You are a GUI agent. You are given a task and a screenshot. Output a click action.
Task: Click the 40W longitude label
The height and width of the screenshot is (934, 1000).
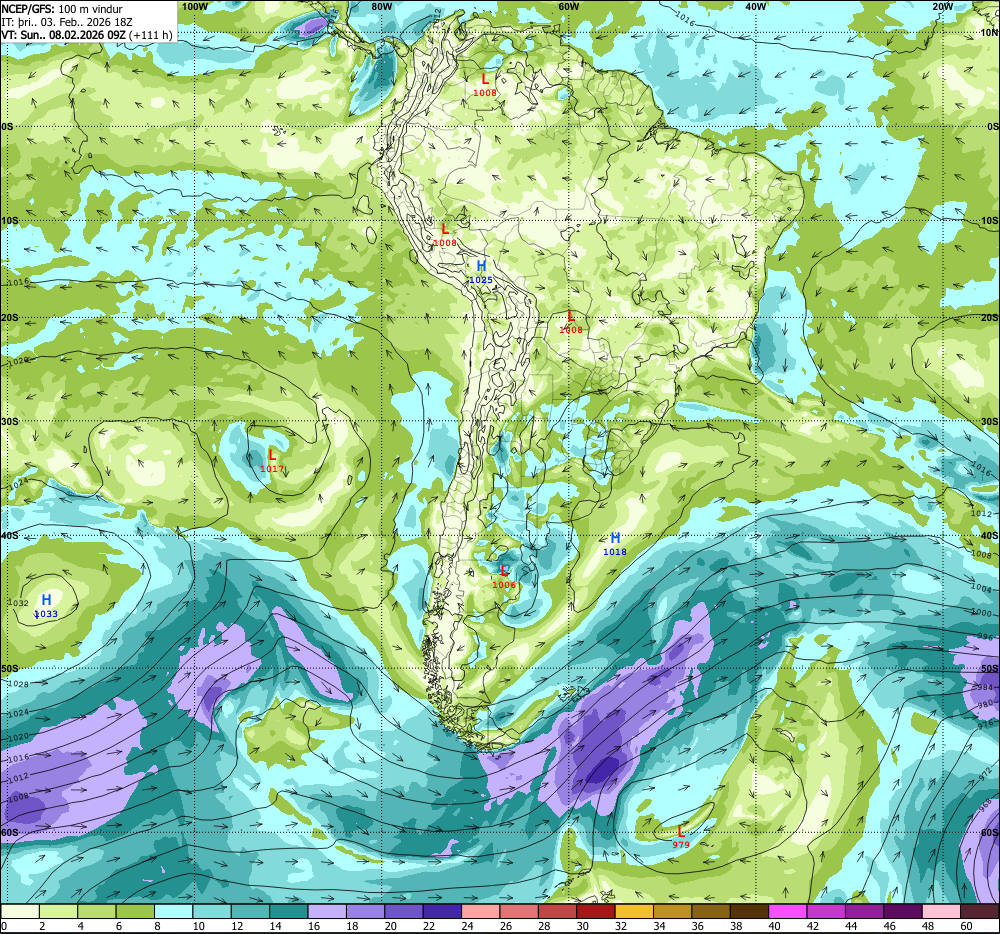tap(755, 6)
